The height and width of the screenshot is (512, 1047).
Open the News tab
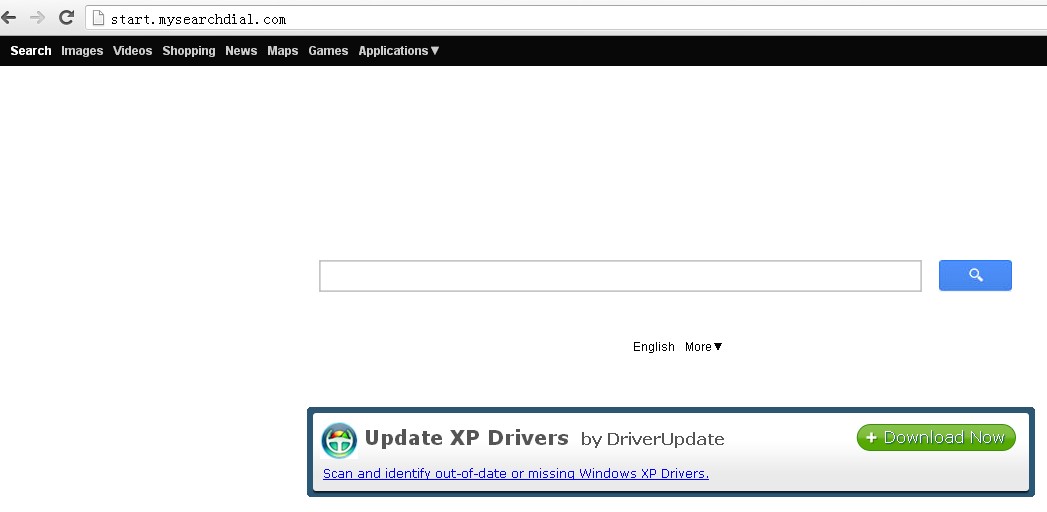tap(241, 51)
